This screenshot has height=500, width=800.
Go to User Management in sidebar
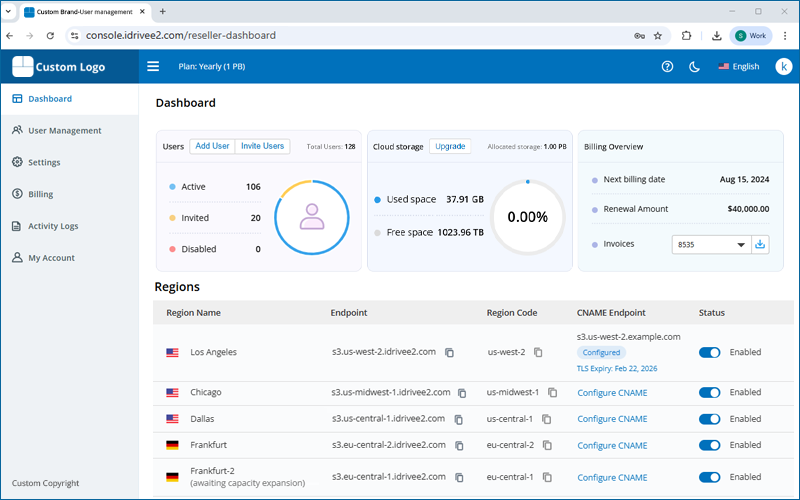(x=64, y=130)
